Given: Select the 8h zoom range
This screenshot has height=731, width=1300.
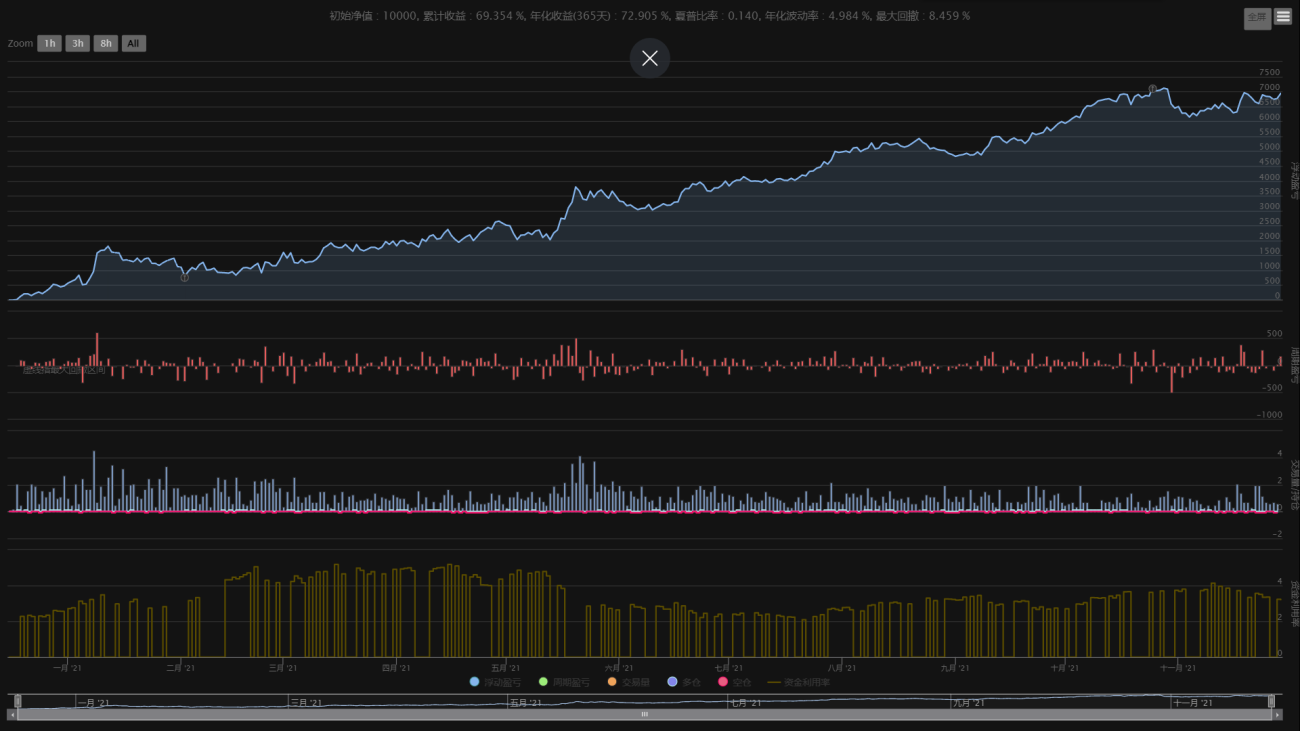Looking at the screenshot, I should [105, 43].
